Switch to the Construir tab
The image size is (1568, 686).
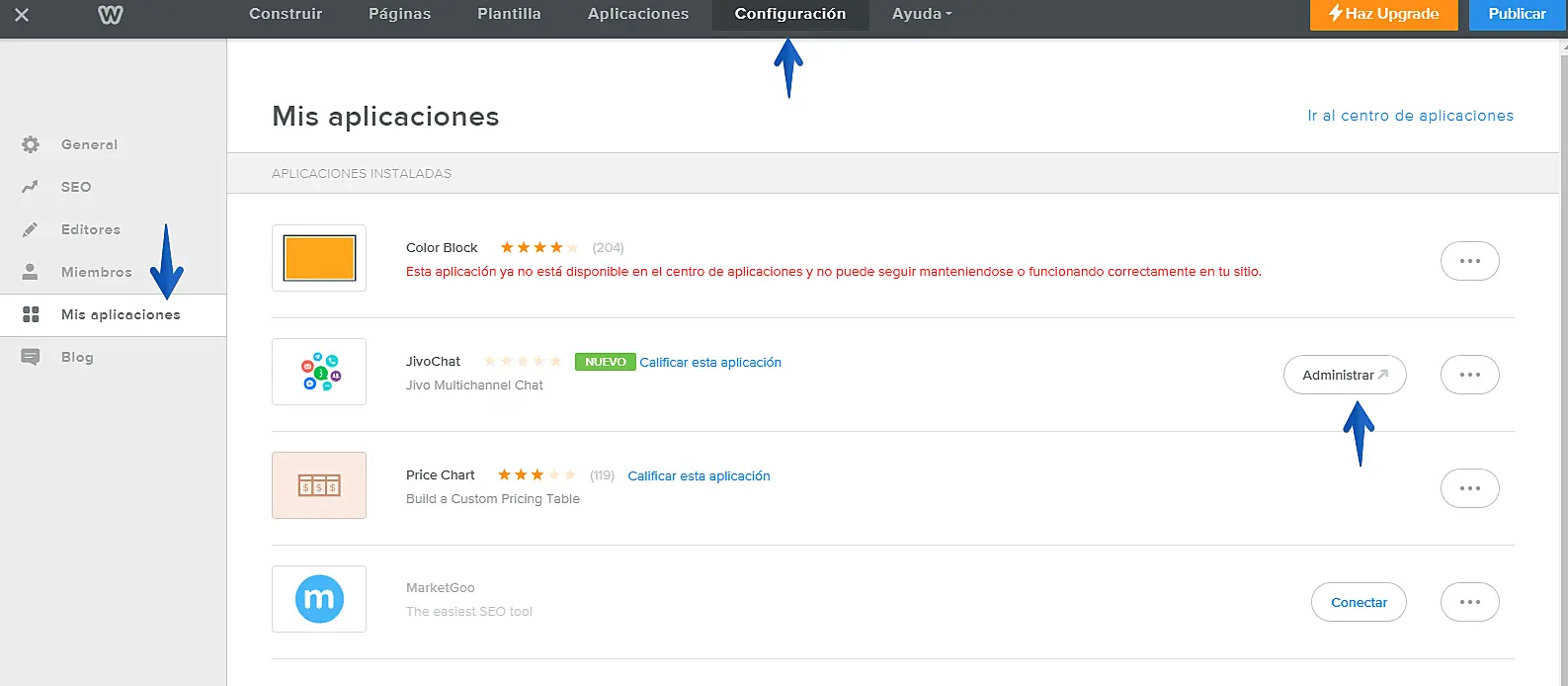click(286, 14)
